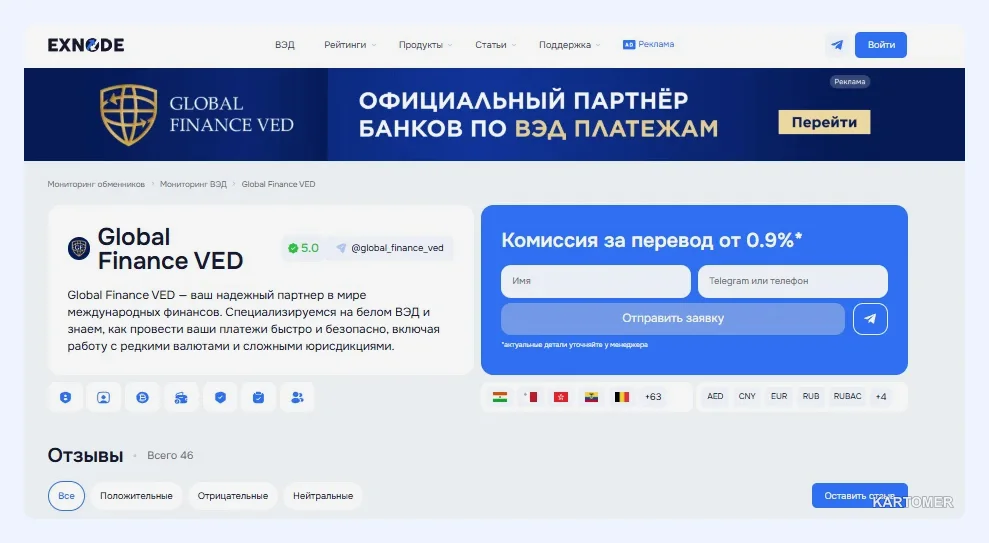989x543 pixels.
Task: Open the Telegram icon in the header
Action: pos(837,45)
